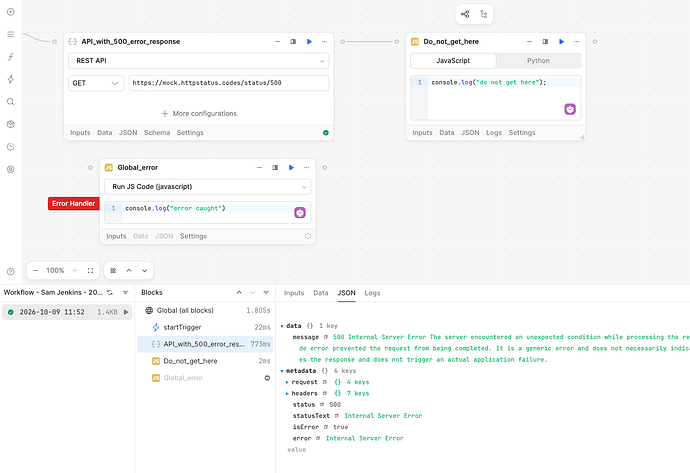This screenshot has width=690, height=473.
Task: Minimize the API_with_500_error_response block
Action: pos(277,41)
